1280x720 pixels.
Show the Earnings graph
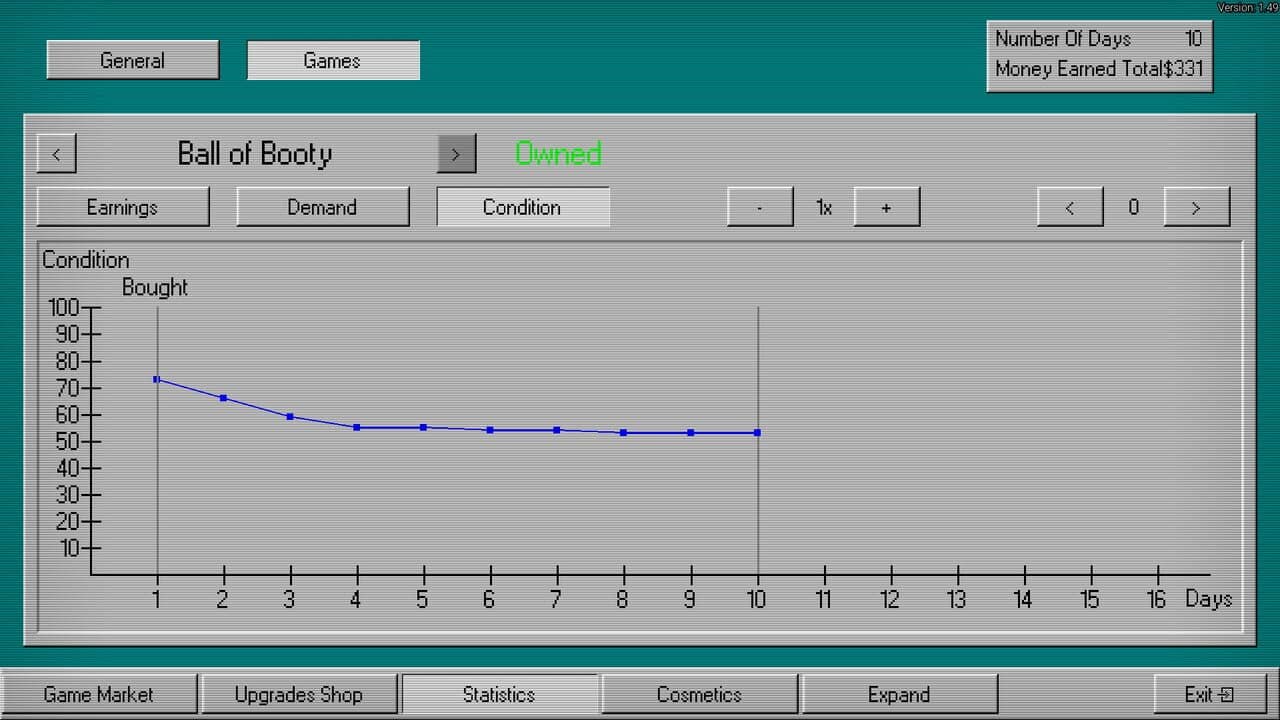pyautogui.click(x=123, y=207)
